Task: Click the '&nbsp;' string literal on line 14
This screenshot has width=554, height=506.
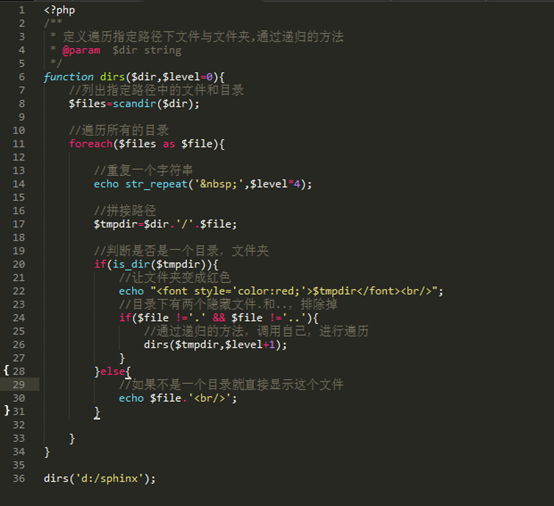Action: click(x=219, y=184)
